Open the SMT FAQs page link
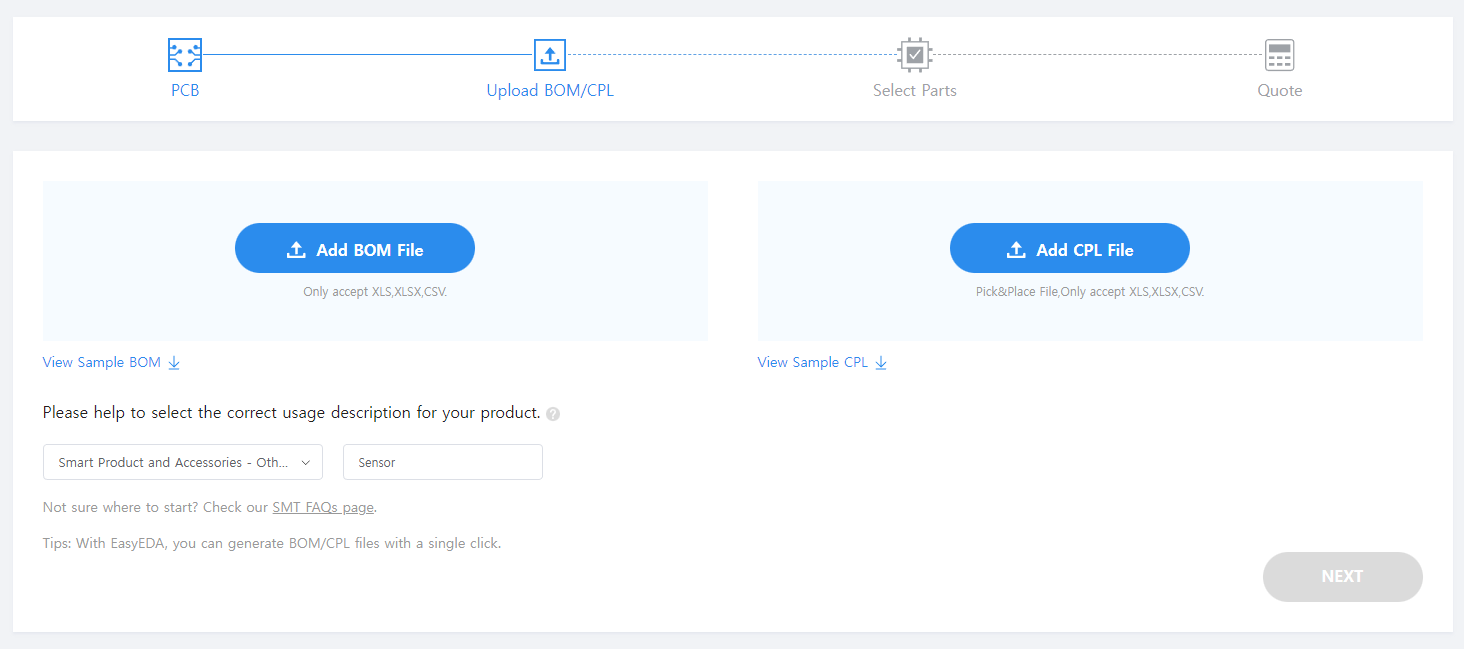This screenshot has height=649, width=1464. pyautogui.click(x=323, y=507)
